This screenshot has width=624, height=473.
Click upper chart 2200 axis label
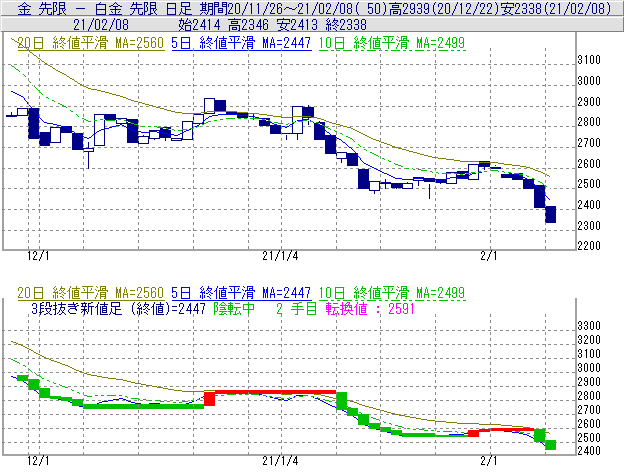589,245
